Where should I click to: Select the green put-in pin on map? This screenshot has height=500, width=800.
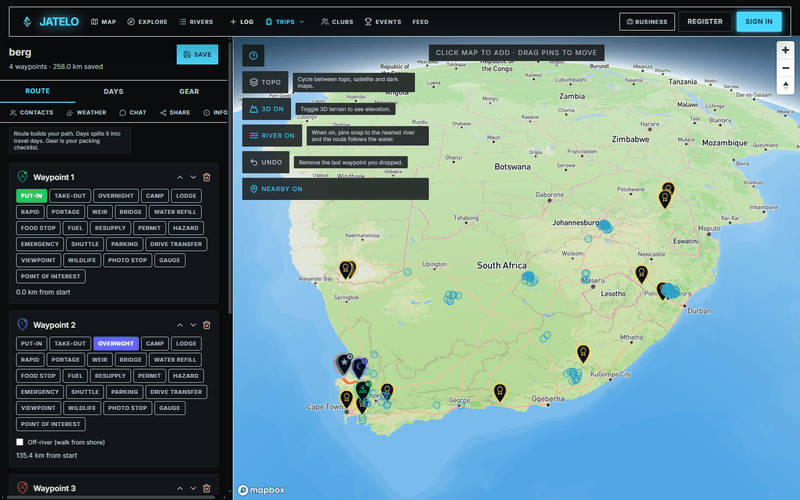[x=363, y=391]
